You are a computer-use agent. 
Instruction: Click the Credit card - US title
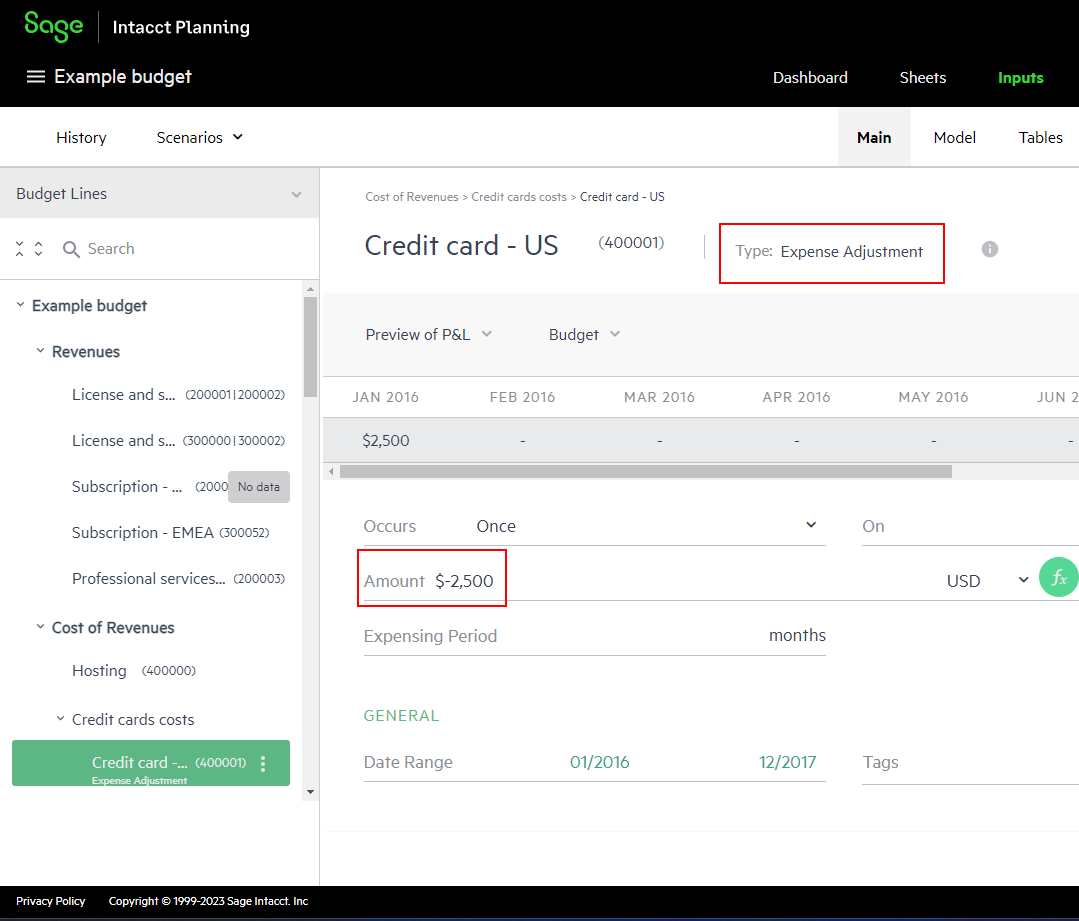[461, 246]
